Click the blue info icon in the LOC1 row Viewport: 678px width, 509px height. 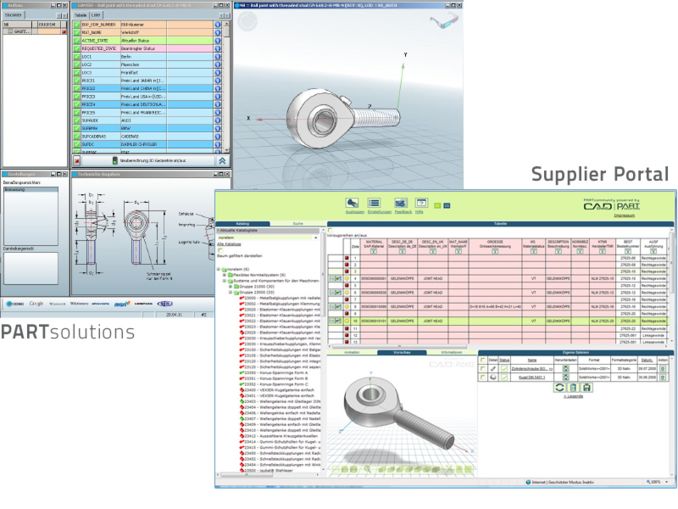coord(218,57)
